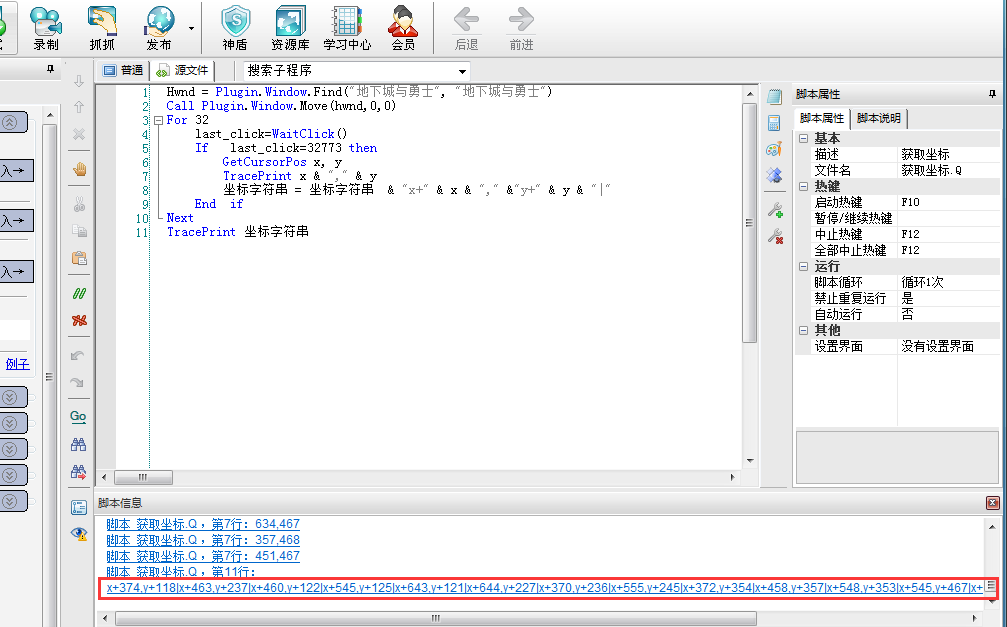Click the binoculars find icon
Screen dimensions: 1007x627
point(78,444)
